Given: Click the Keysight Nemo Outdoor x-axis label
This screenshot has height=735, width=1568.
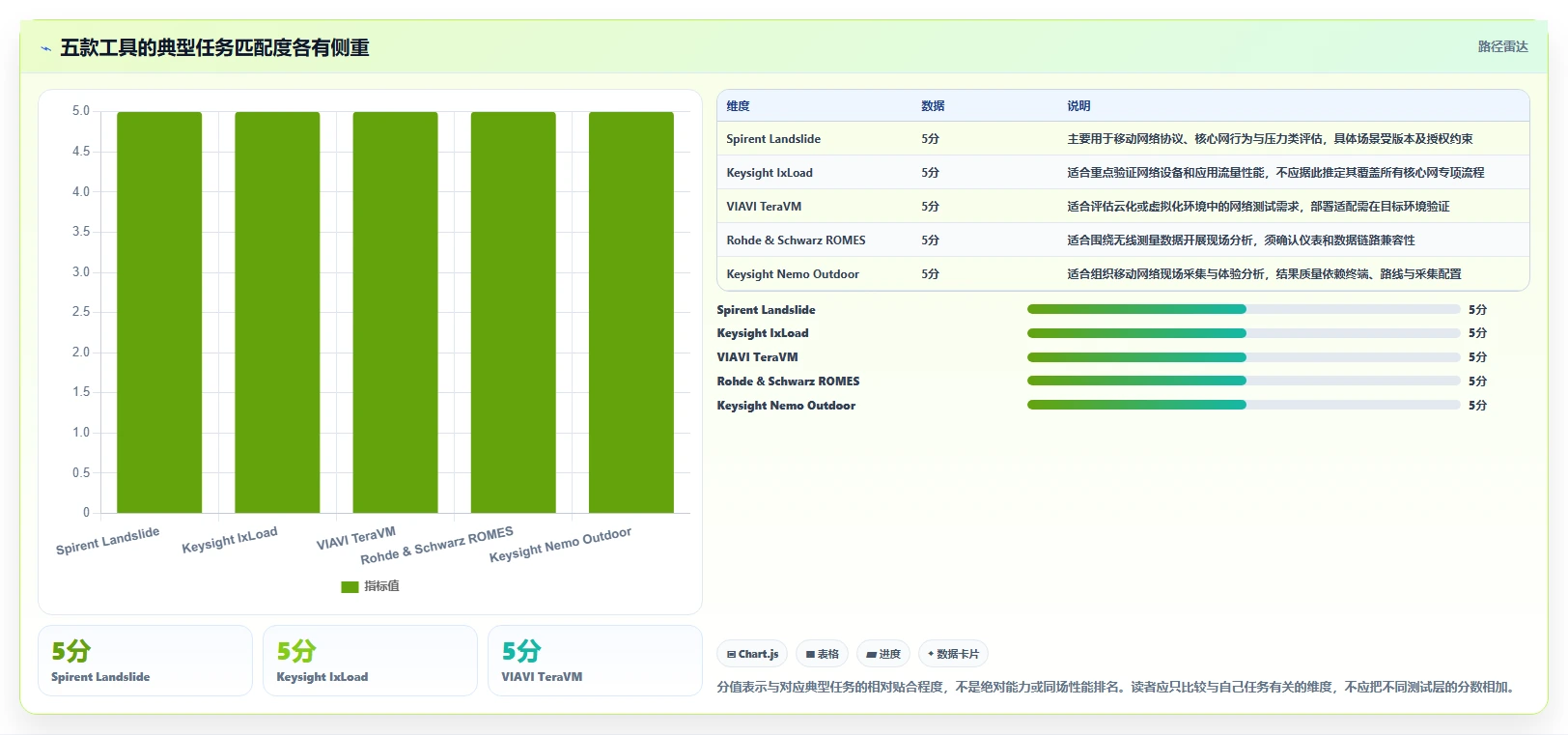Looking at the screenshot, I should pyautogui.click(x=560, y=545).
